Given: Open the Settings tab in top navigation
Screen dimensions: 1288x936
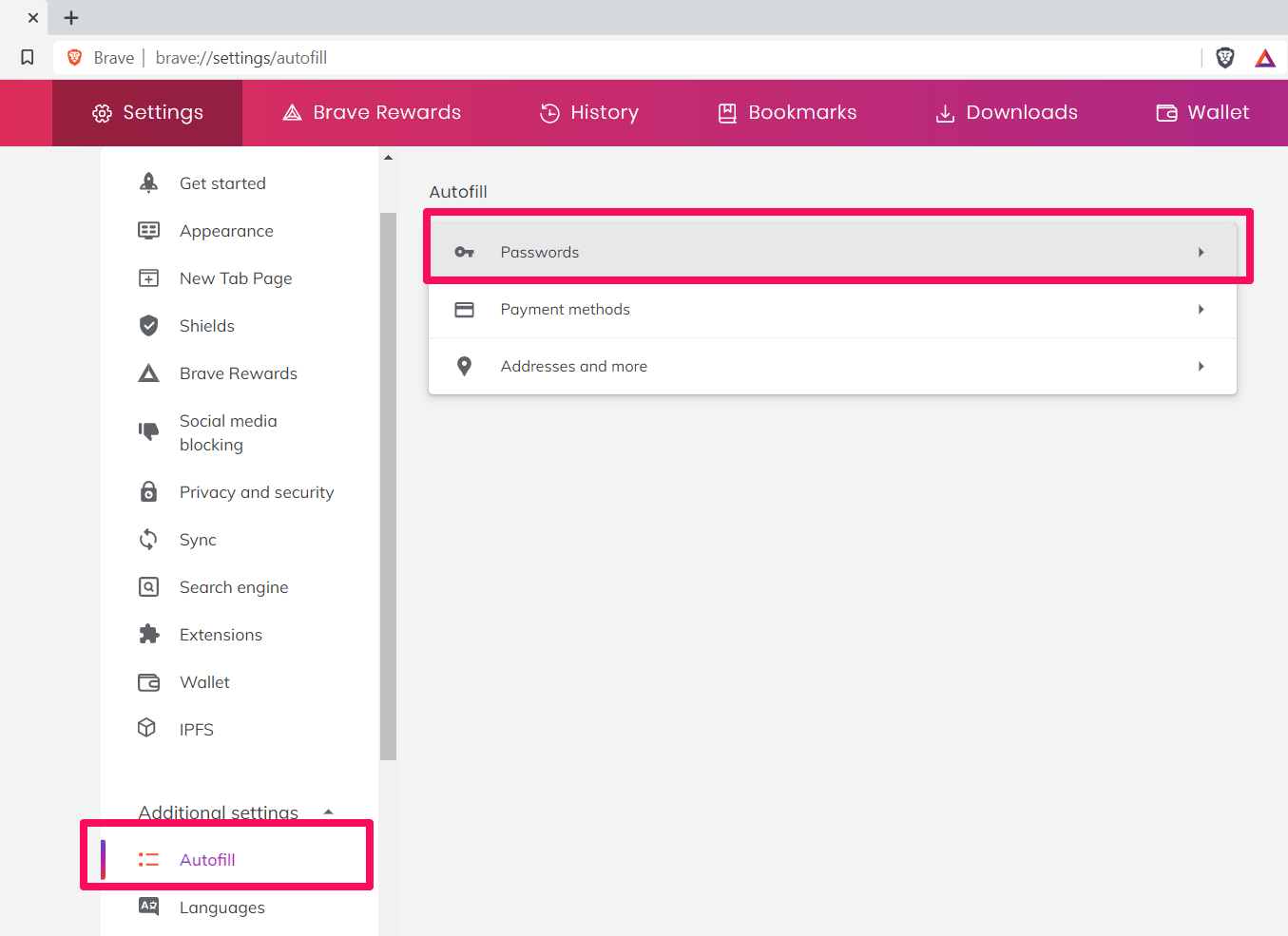Looking at the screenshot, I should 147,113.
